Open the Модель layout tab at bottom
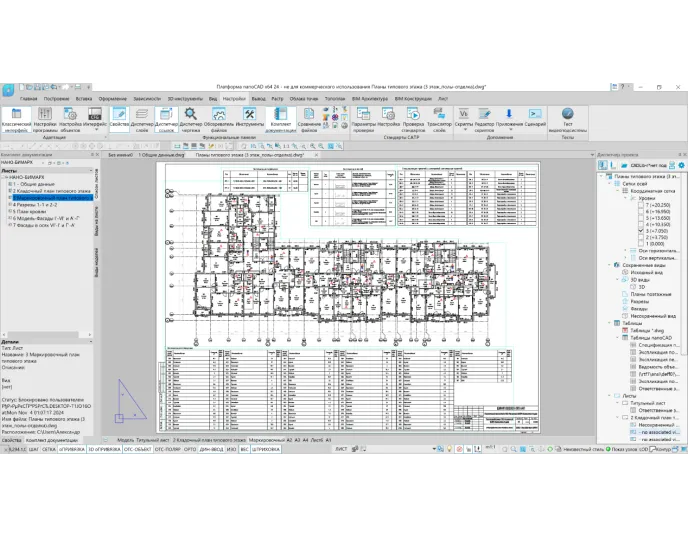This screenshot has height=537, width=688. [x=125, y=439]
